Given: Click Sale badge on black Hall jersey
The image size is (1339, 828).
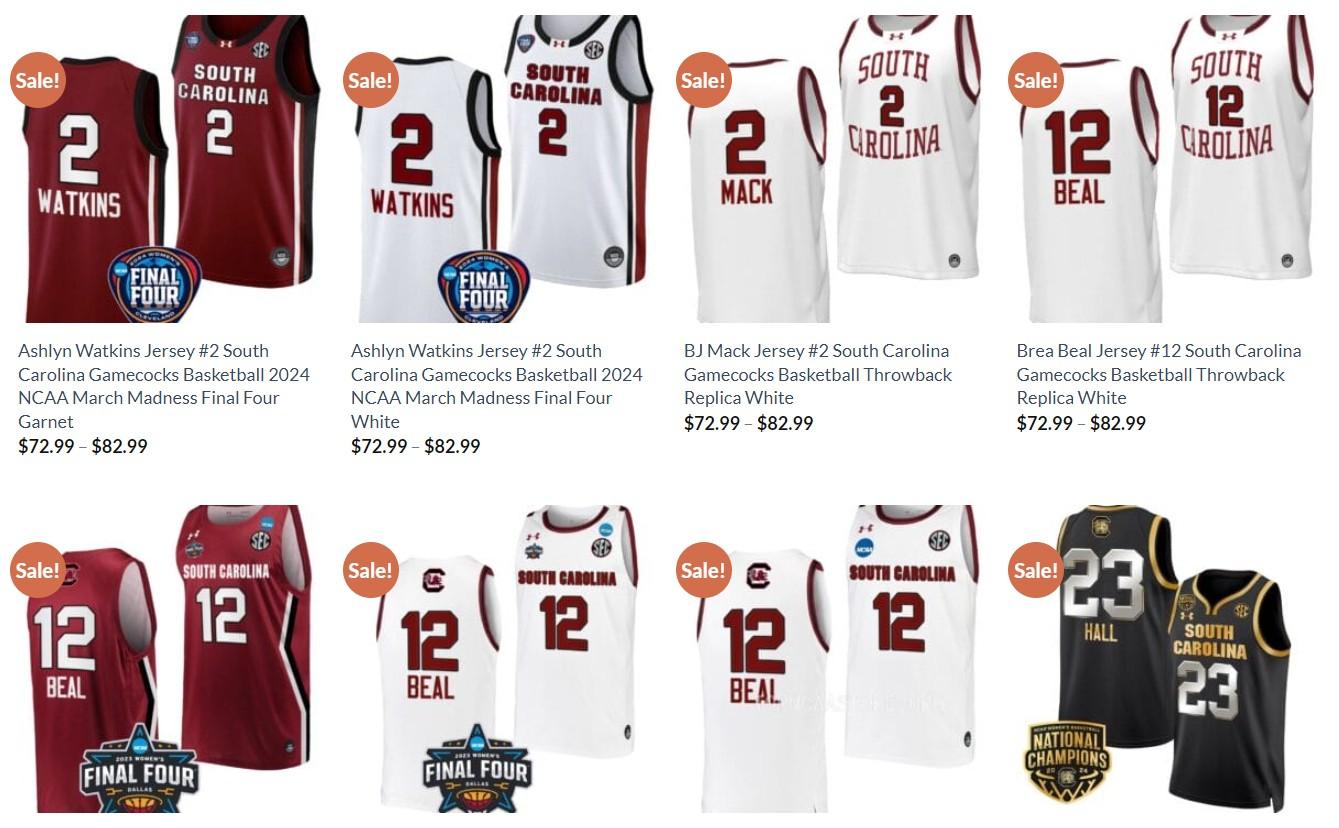Looking at the screenshot, I should pyautogui.click(x=1037, y=569).
